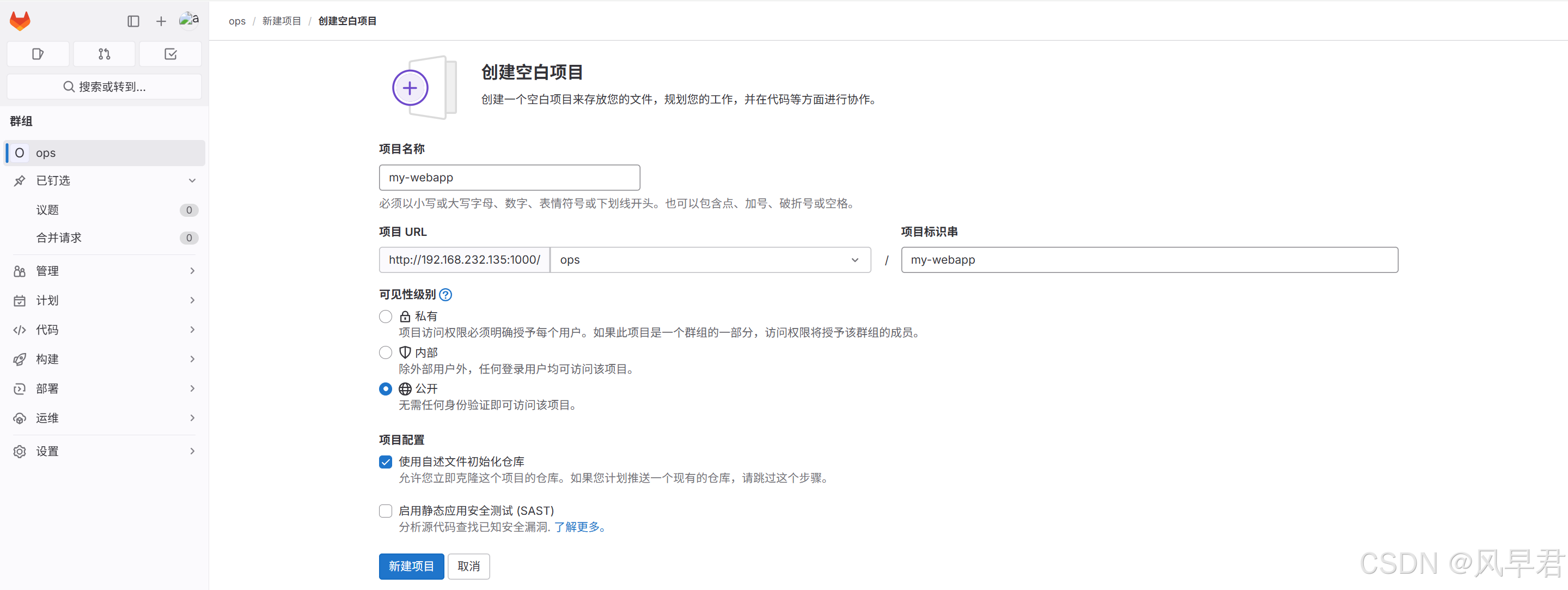Open the to-do list icon
This screenshot has height=590, width=1568.
pyautogui.click(x=170, y=54)
